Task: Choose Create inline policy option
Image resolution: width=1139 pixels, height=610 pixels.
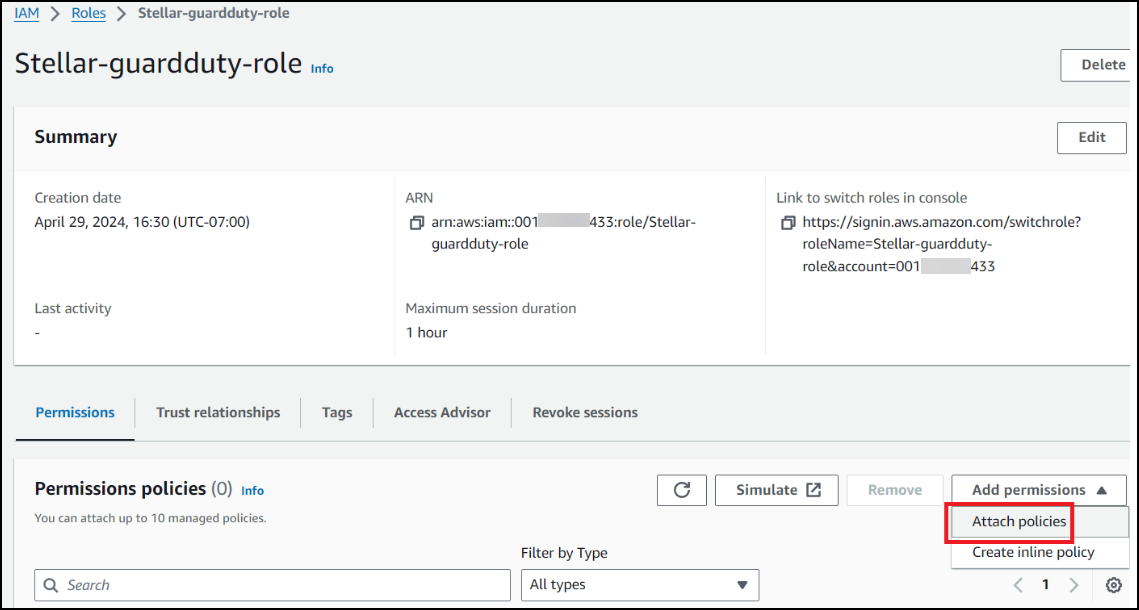Action: (x=1033, y=552)
